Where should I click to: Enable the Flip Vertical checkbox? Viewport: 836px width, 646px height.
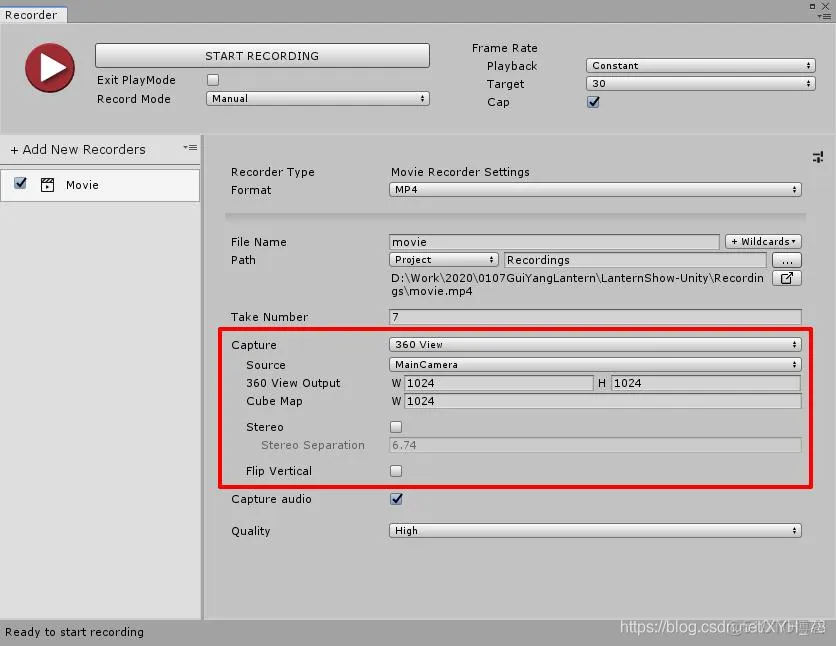point(396,471)
